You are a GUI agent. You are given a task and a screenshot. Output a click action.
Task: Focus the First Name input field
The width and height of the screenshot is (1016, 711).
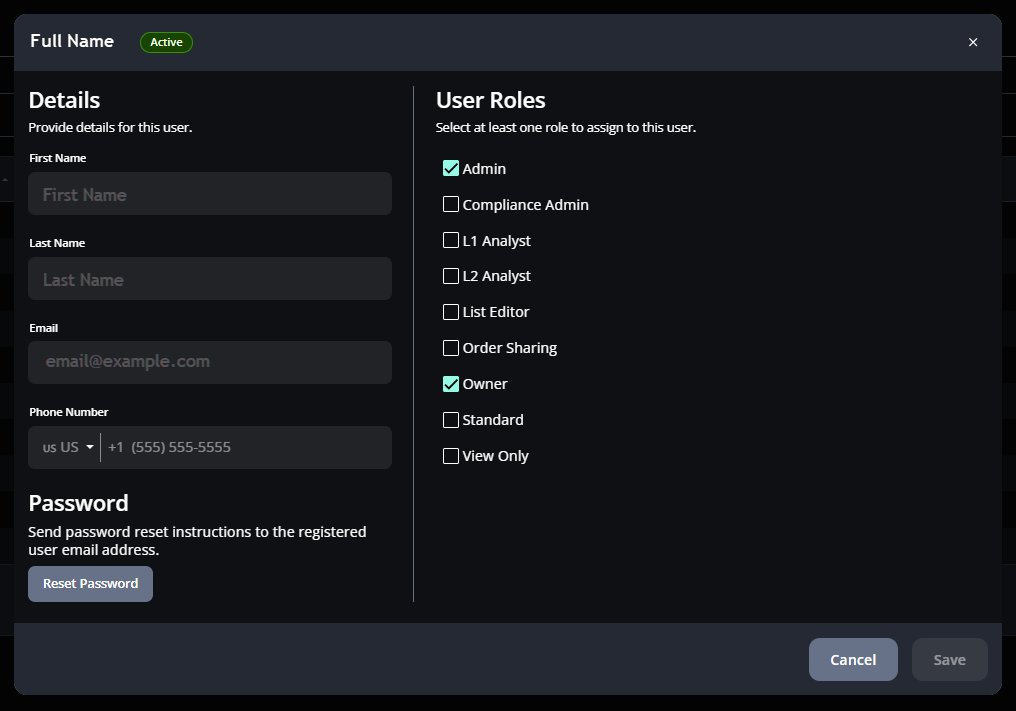210,194
